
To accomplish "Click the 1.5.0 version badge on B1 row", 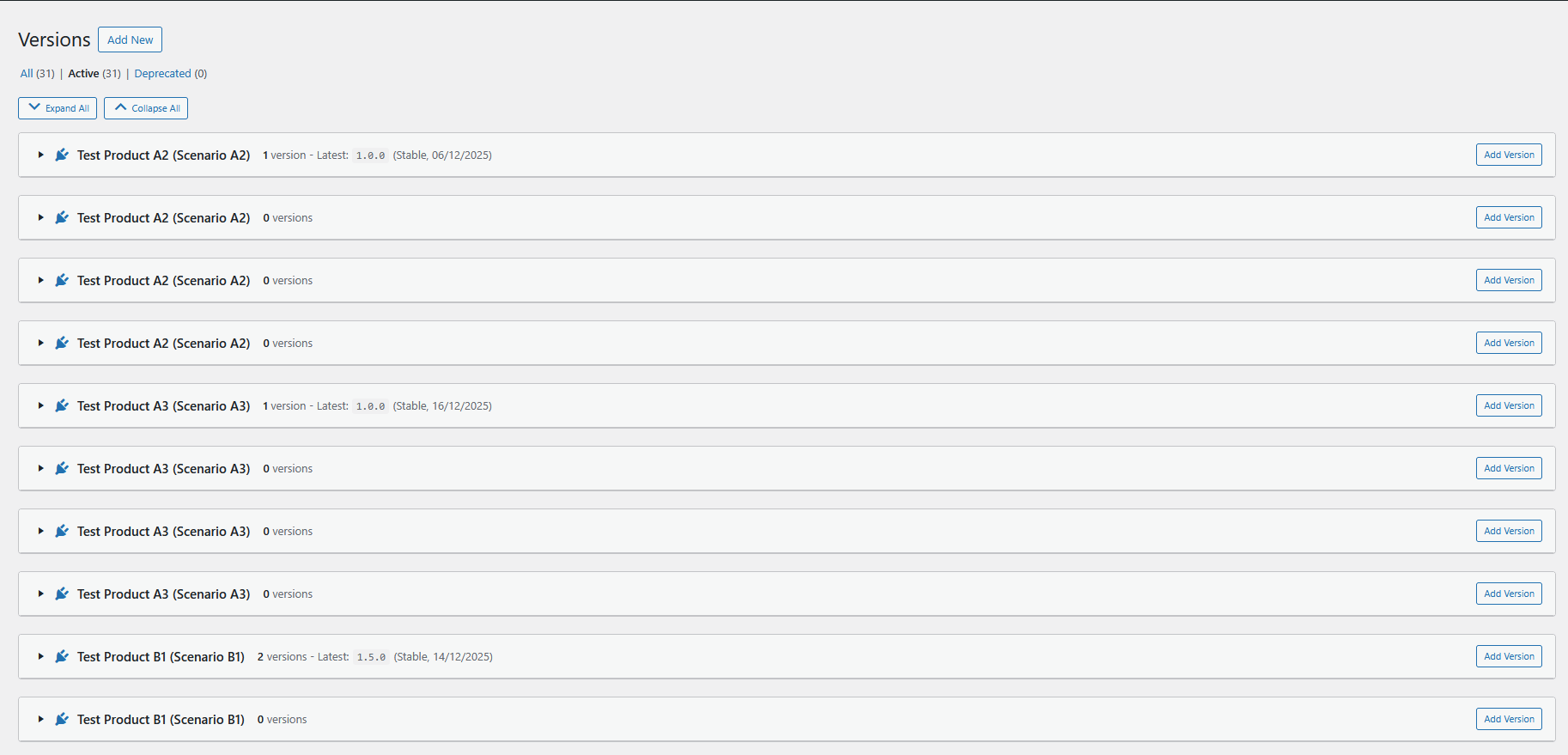I will click(x=371, y=656).
